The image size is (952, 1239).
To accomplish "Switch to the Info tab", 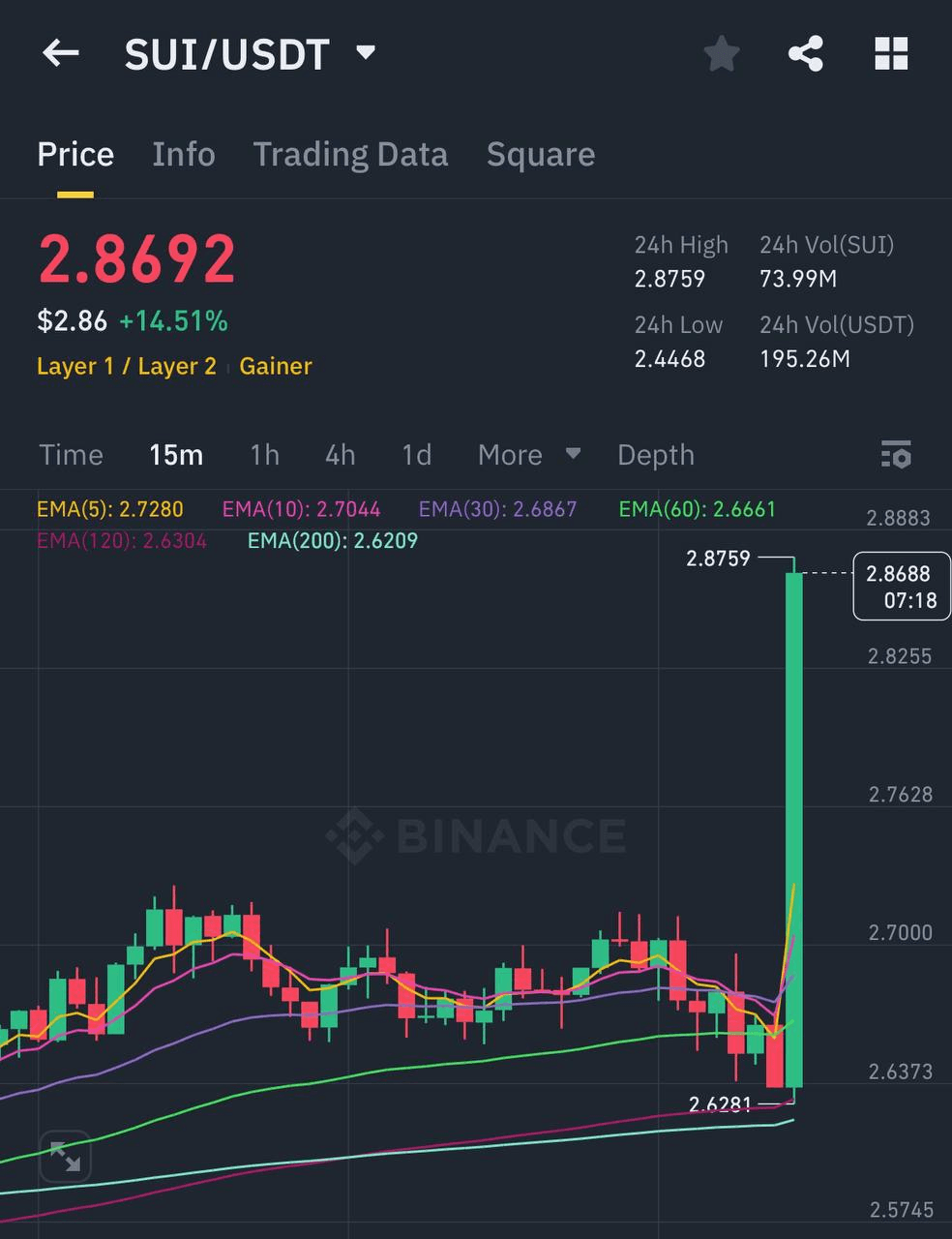I will tap(184, 154).
